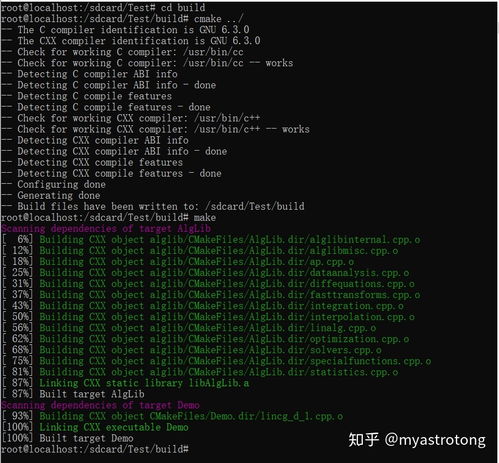The width and height of the screenshot is (499, 463).
Task: Click the purple 'Scanning dependencies of target AlgLib' line
Action: coord(106,229)
